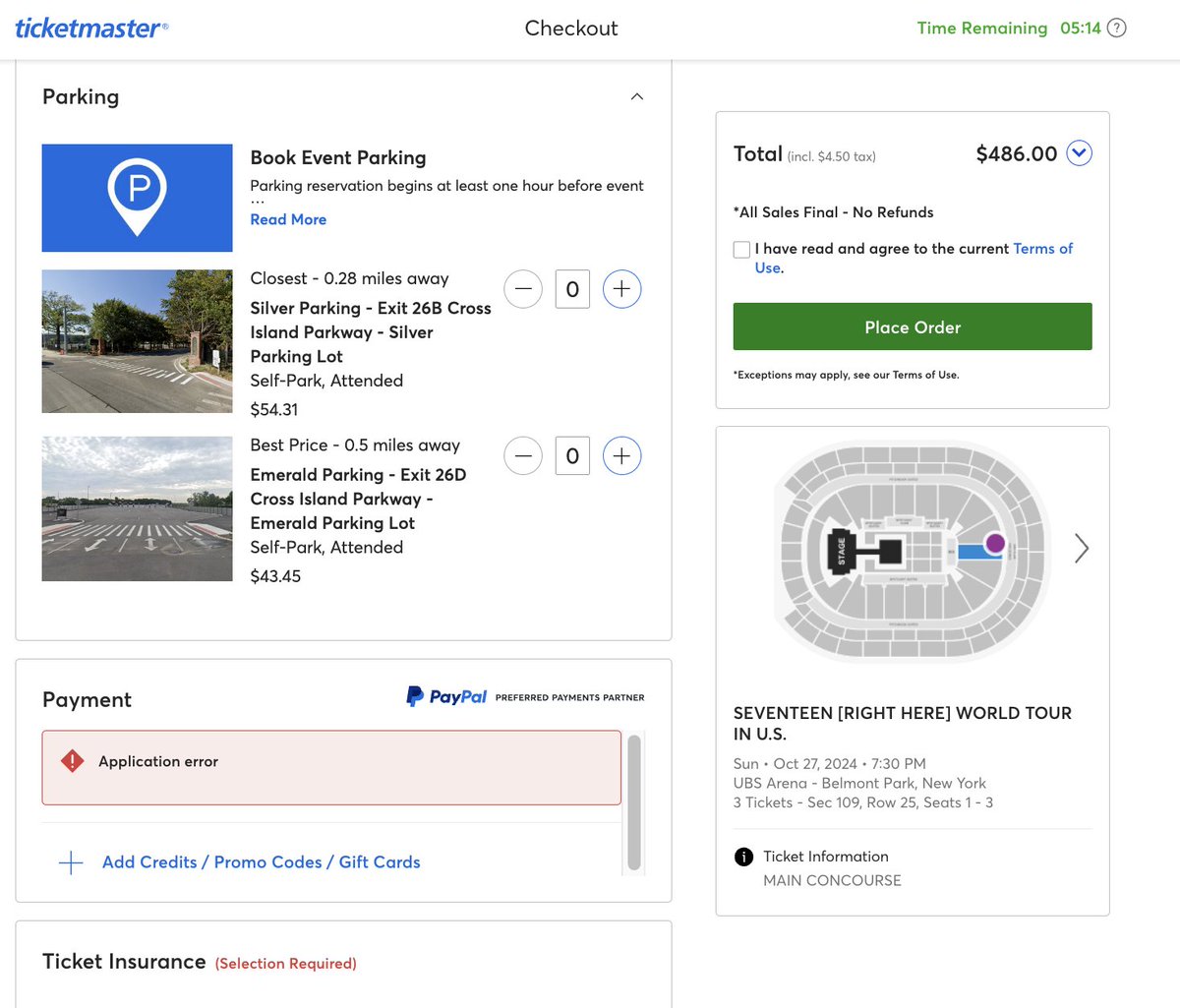
Task: Click the "Book Event Parking" heading
Action: click(x=338, y=157)
